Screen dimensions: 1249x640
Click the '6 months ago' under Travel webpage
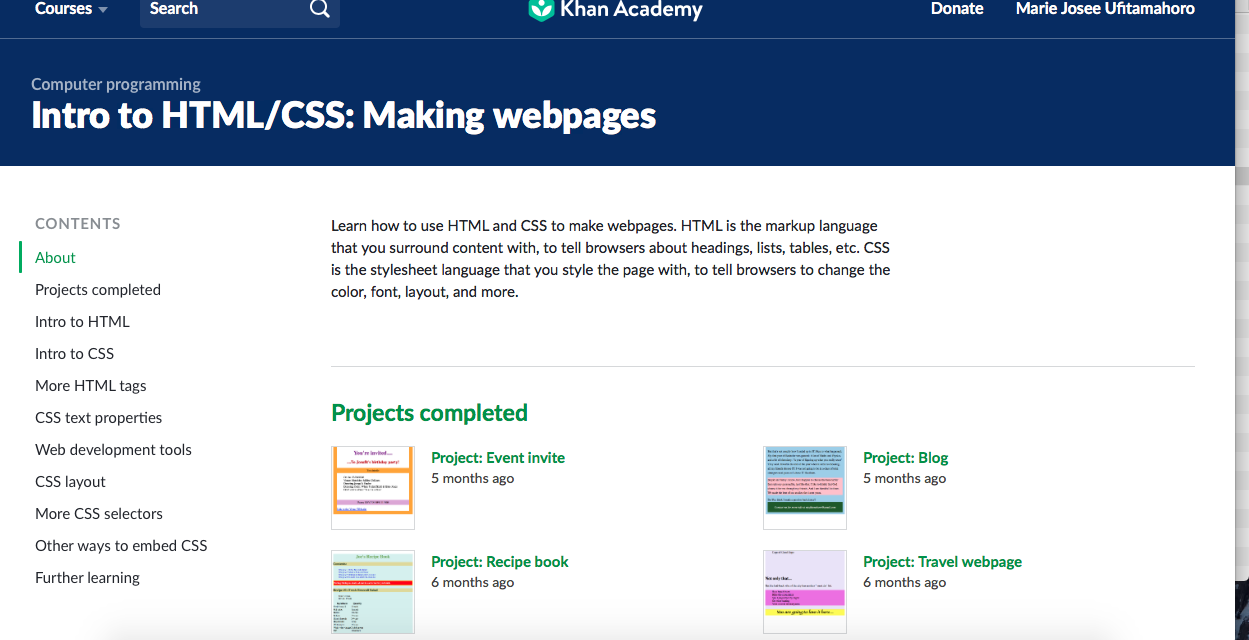(905, 583)
